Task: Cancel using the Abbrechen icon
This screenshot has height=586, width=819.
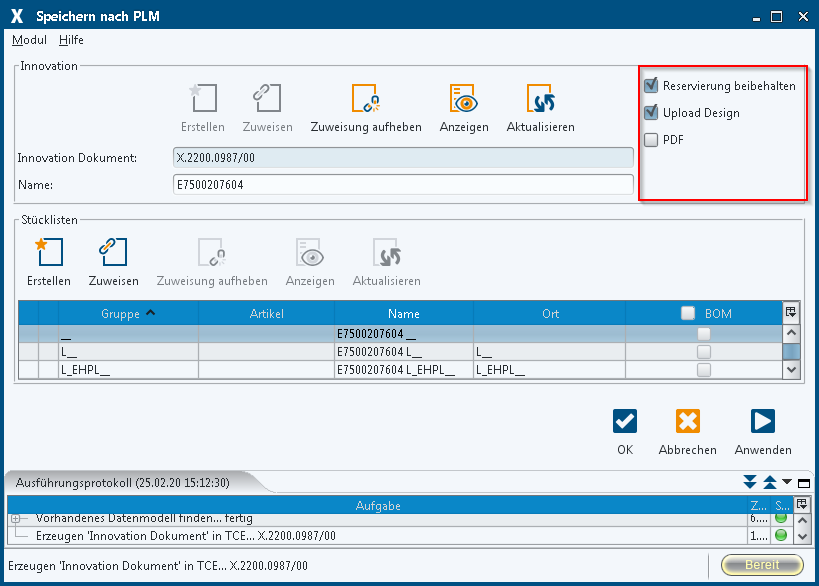Action: [687, 421]
